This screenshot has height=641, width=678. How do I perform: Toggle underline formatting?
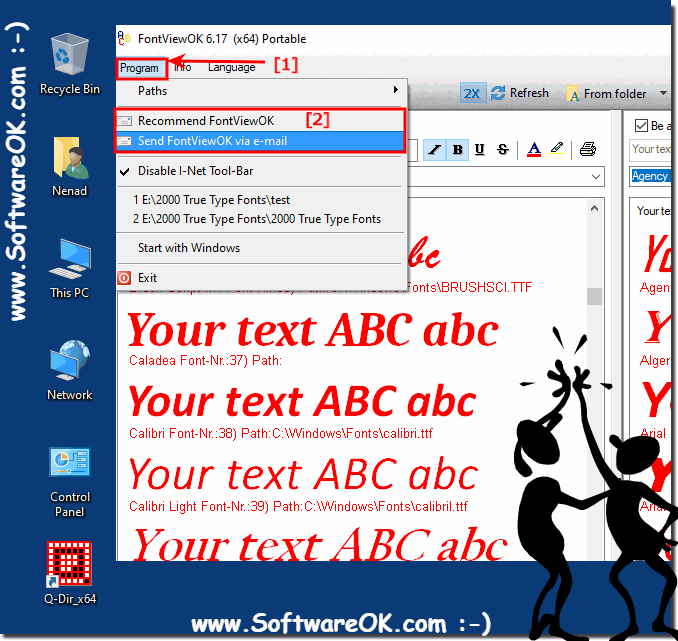point(480,150)
